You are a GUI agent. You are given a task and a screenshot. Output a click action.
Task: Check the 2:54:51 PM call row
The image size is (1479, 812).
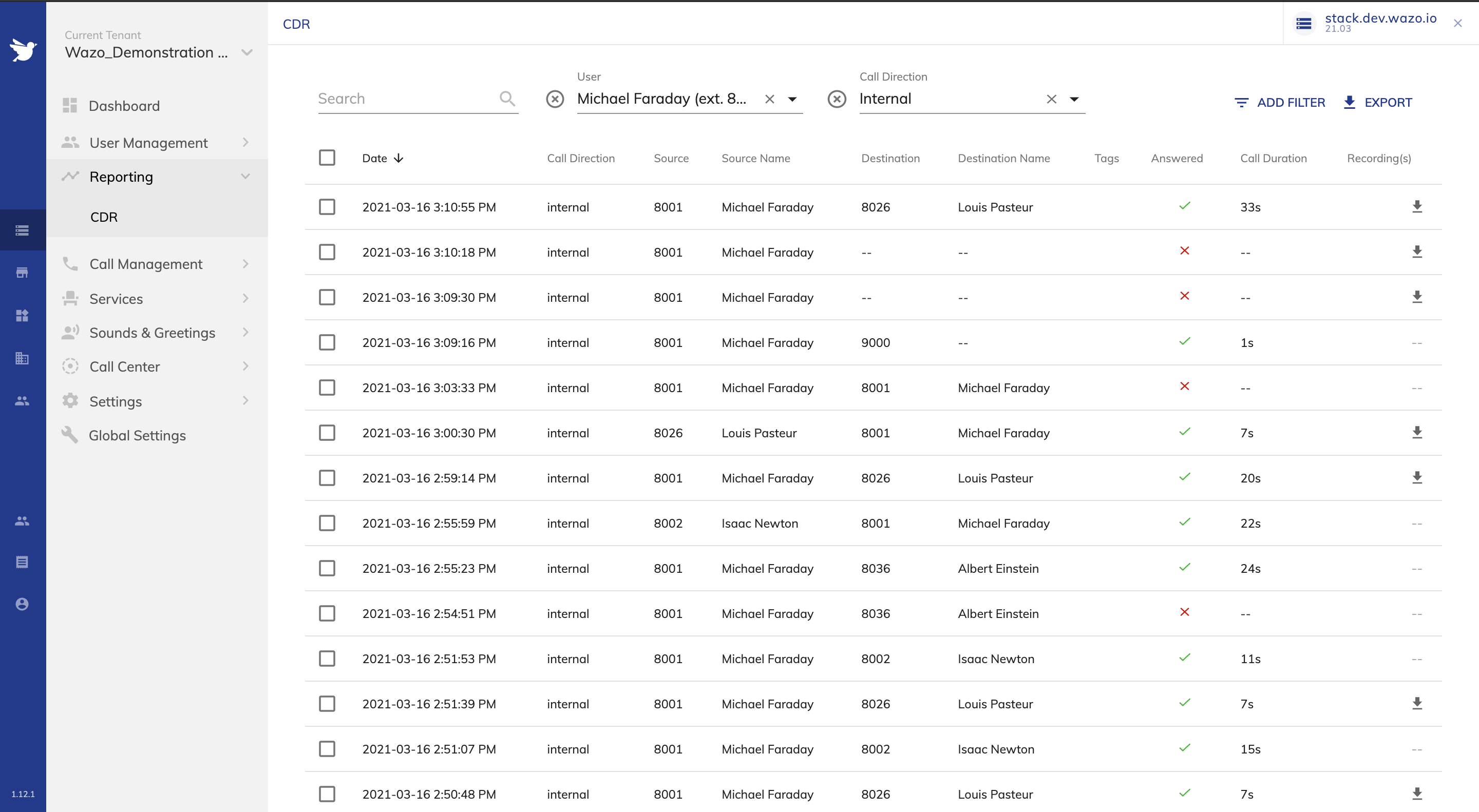327,613
